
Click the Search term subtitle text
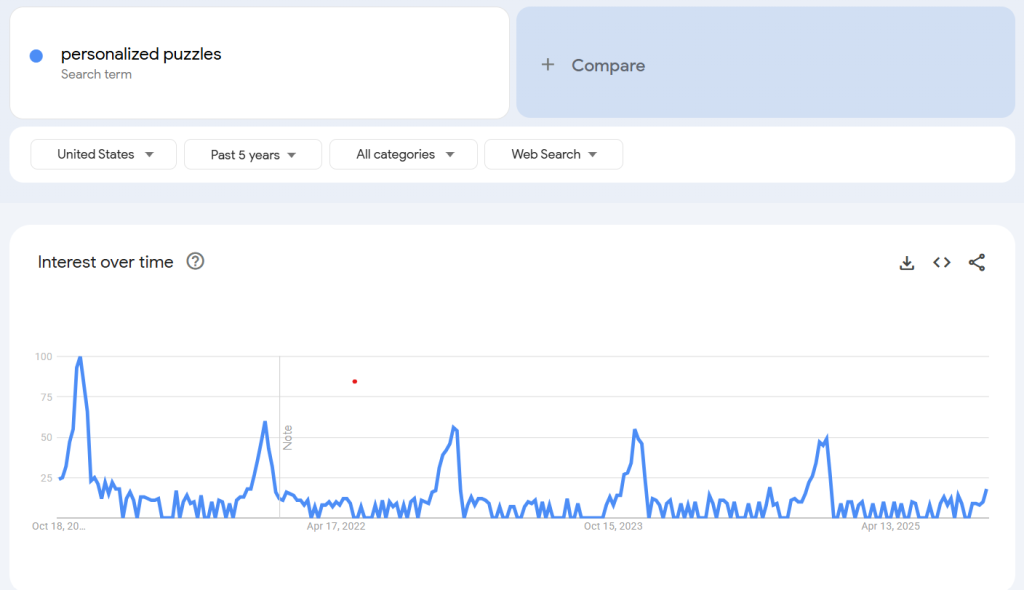(96, 74)
